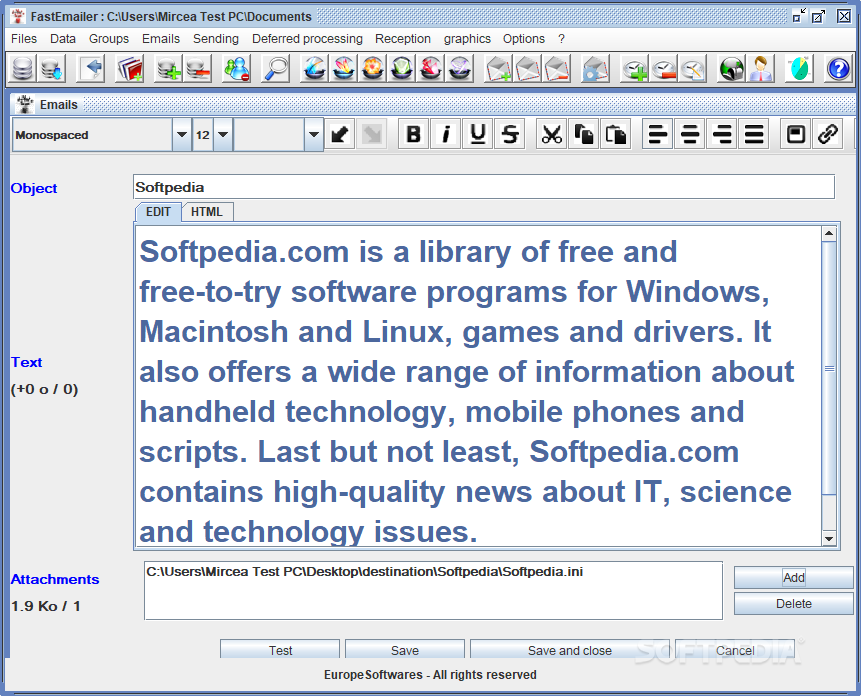Viewport: 861px width, 696px height.
Task: Expand the font size 12 dropdown
Action: pos(222,134)
